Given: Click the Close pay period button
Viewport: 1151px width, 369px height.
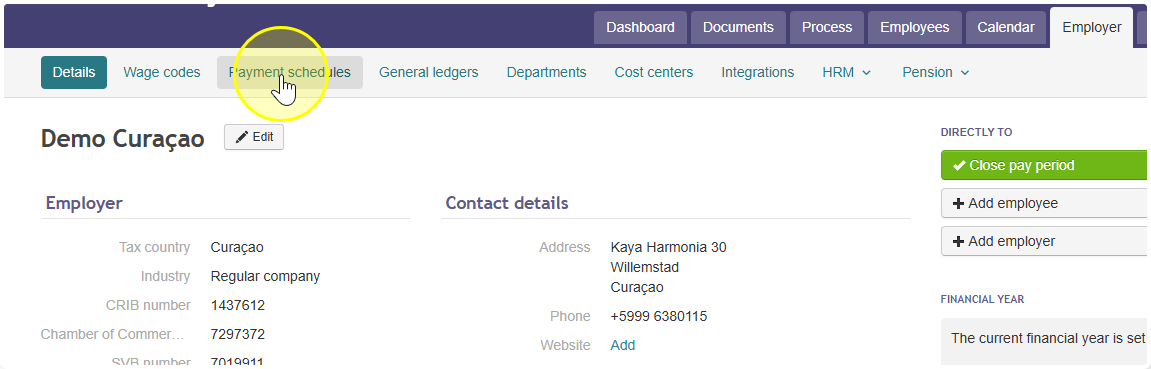Looking at the screenshot, I should pos(1044,166).
